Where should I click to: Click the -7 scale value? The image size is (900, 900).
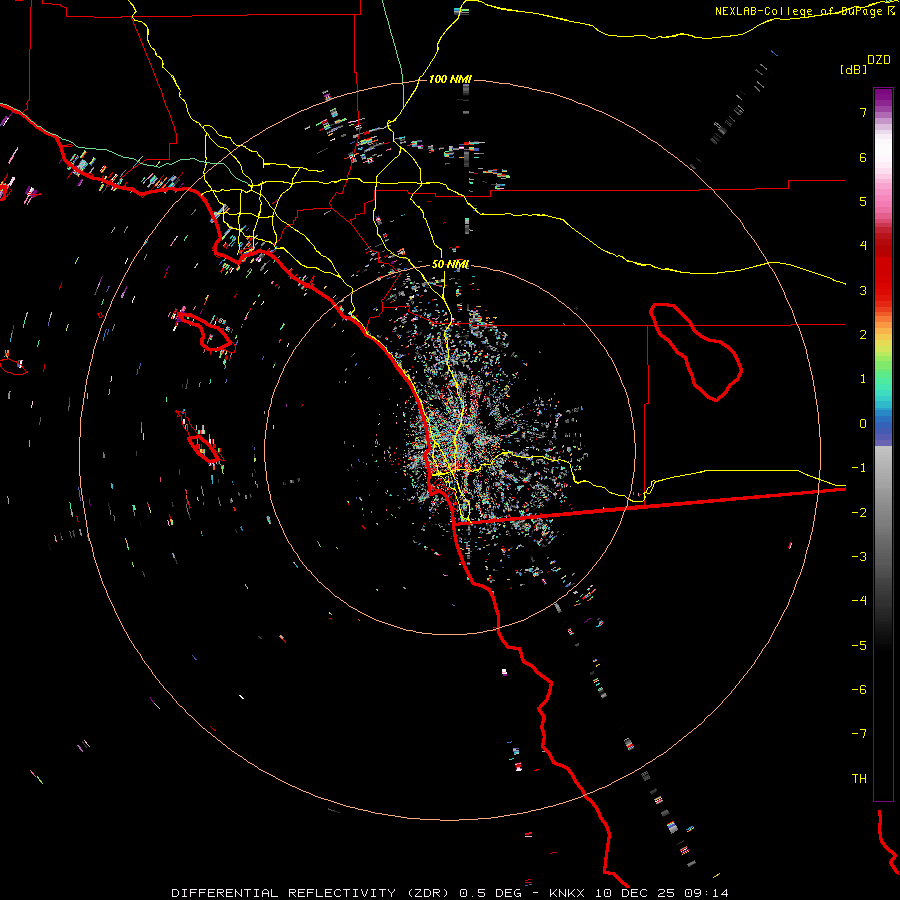point(859,734)
